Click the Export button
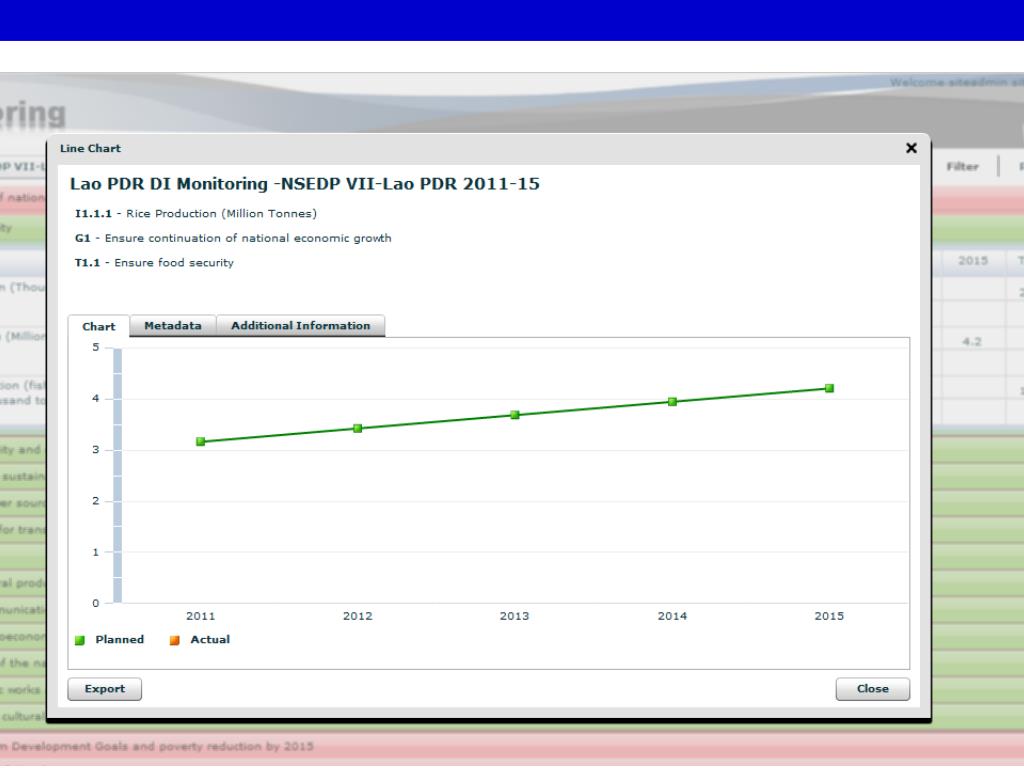Image resolution: width=1024 pixels, height=768 pixels. [104, 688]
